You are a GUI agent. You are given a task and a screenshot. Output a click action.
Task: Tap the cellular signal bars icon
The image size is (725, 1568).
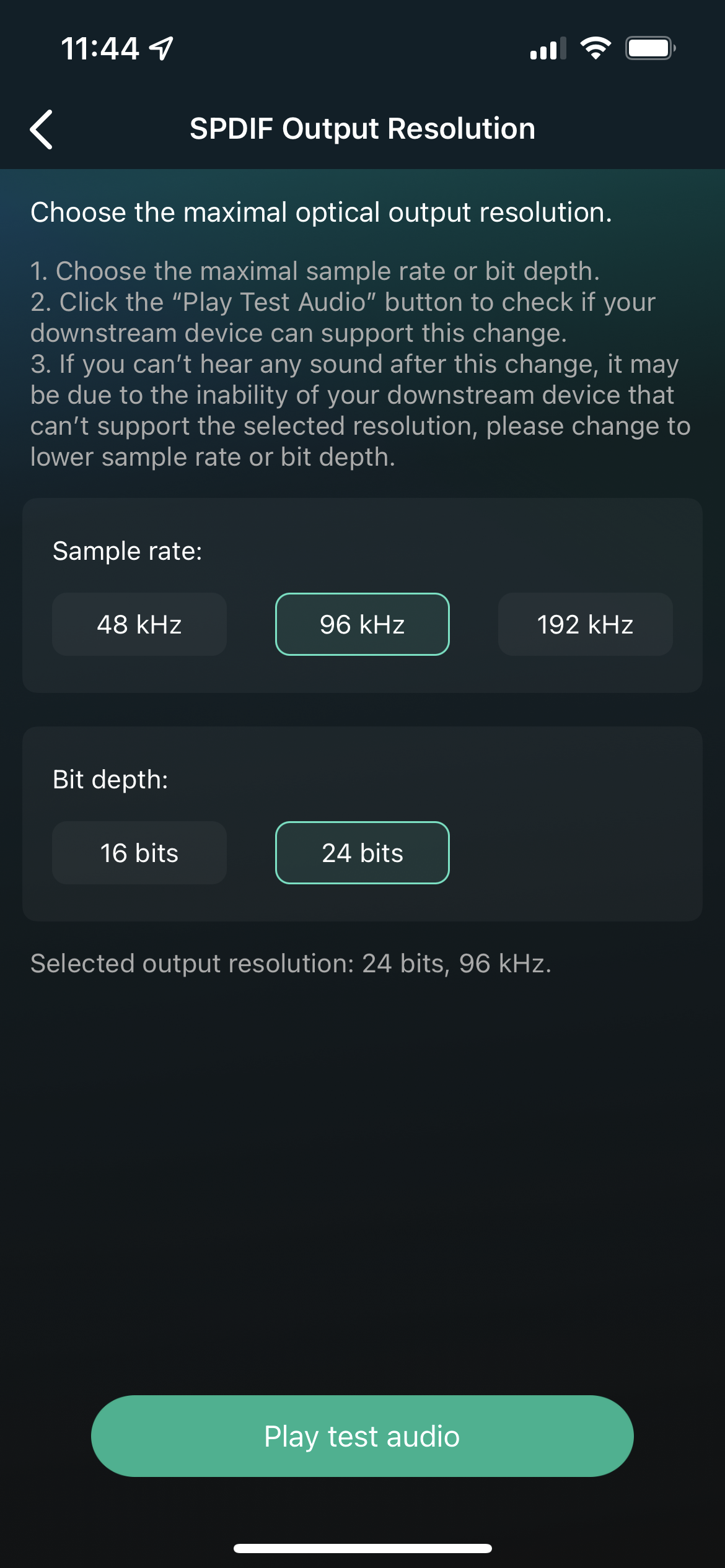pyautogui.click(x=548, y=48)
